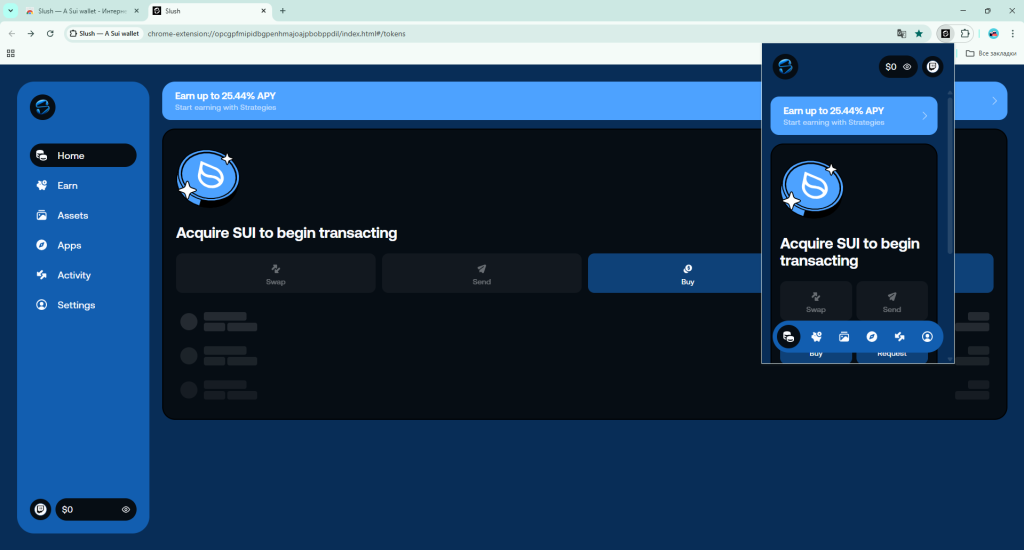Open Home in the left sidebar

click(x=83, y=155)
